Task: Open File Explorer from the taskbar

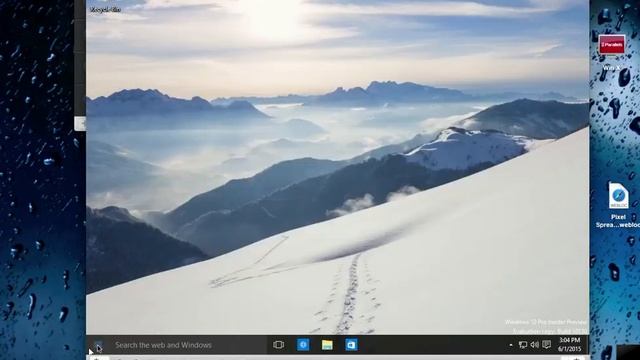Action: click(327, 345)
